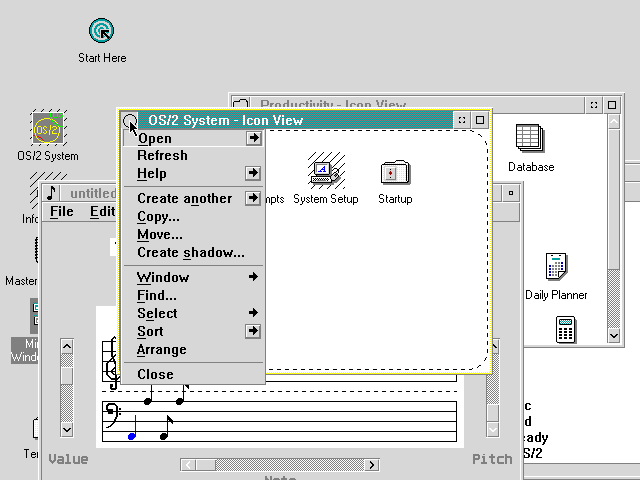
Task: Click the treble clef symbol
Action: [111, 363]
